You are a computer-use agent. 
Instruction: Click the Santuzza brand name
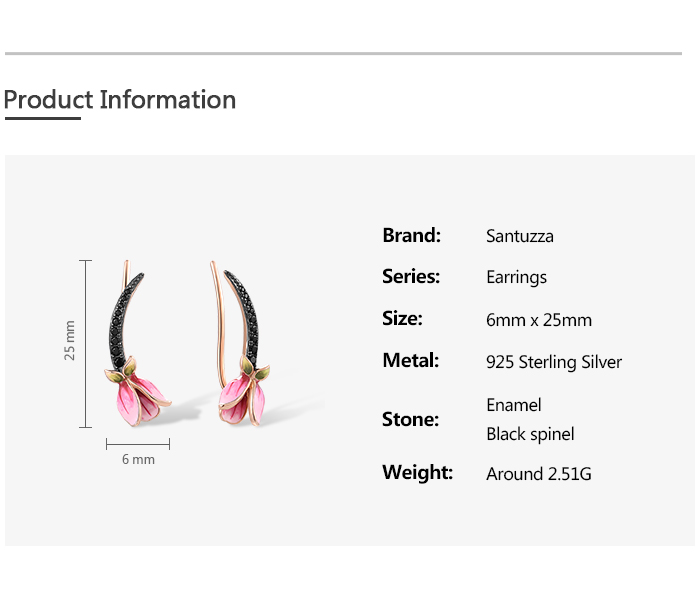pos(520,236)
